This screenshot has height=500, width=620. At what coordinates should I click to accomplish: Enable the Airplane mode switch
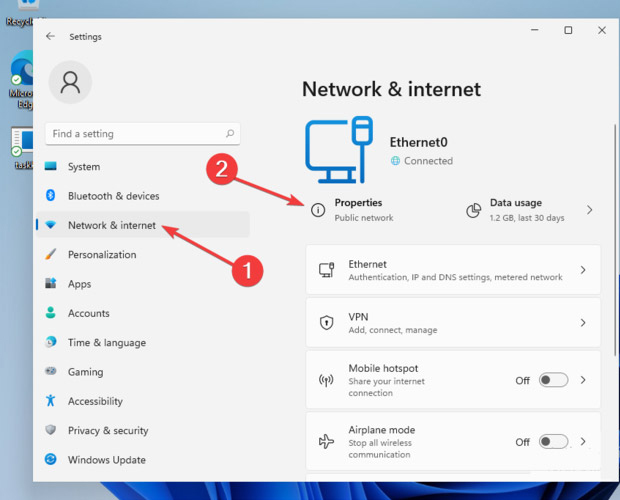(553, 441)
